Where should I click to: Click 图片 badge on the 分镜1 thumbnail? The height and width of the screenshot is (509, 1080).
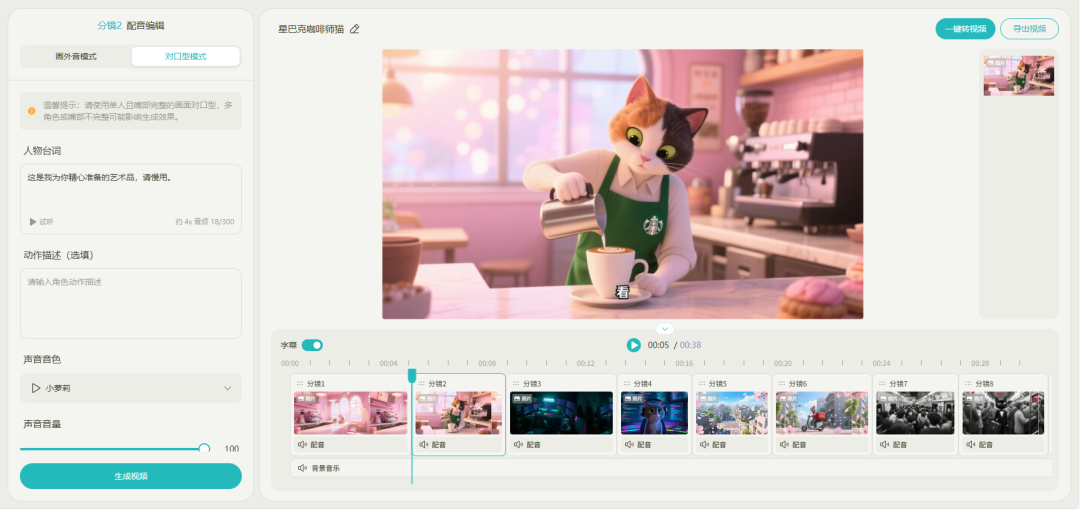point(305,398)
